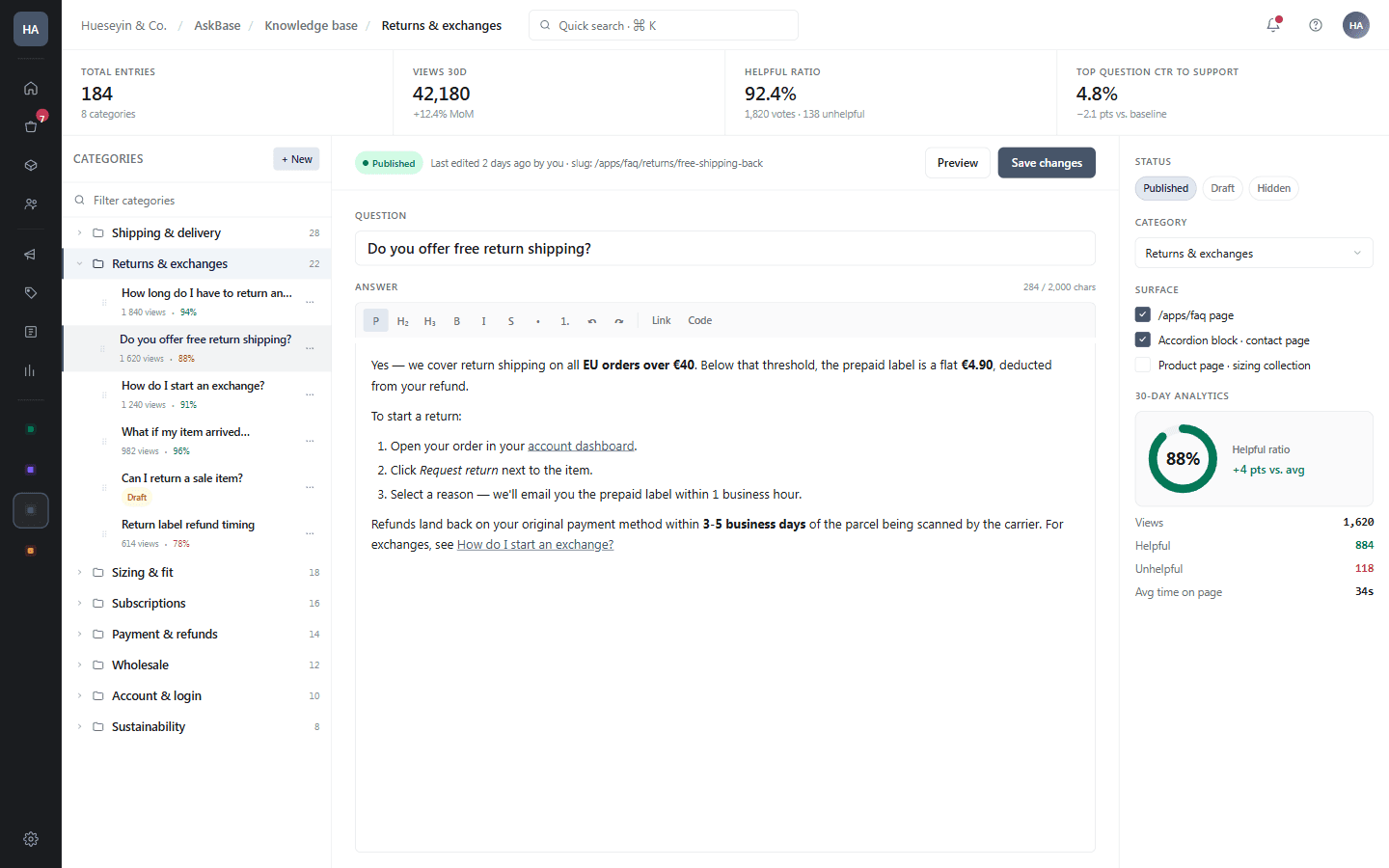Click the Code button in the editor toolbar
Screen dimensions: 1389x868
point(700,320)
